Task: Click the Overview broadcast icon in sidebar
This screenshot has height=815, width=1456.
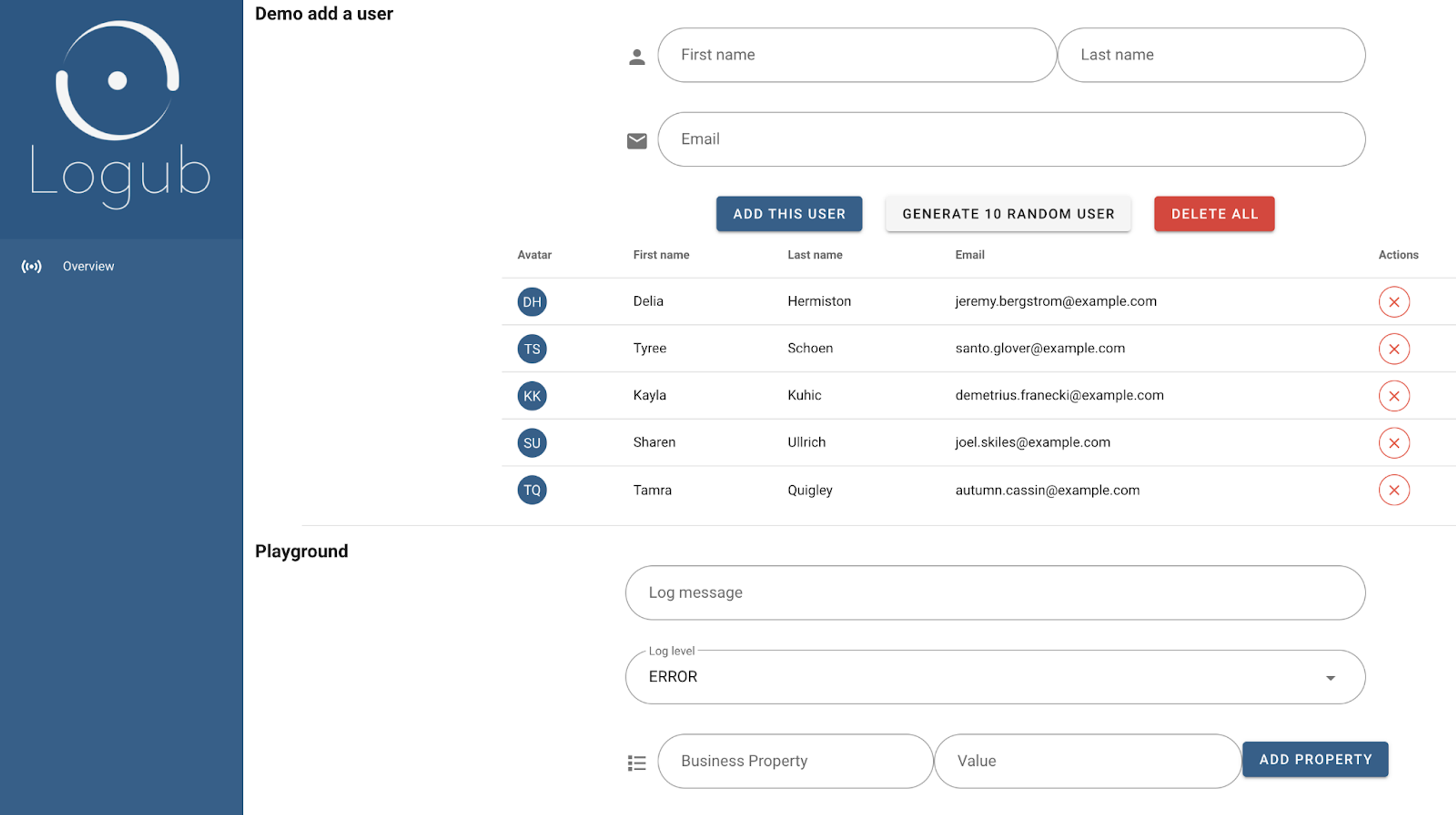Action: pos(31,266)
